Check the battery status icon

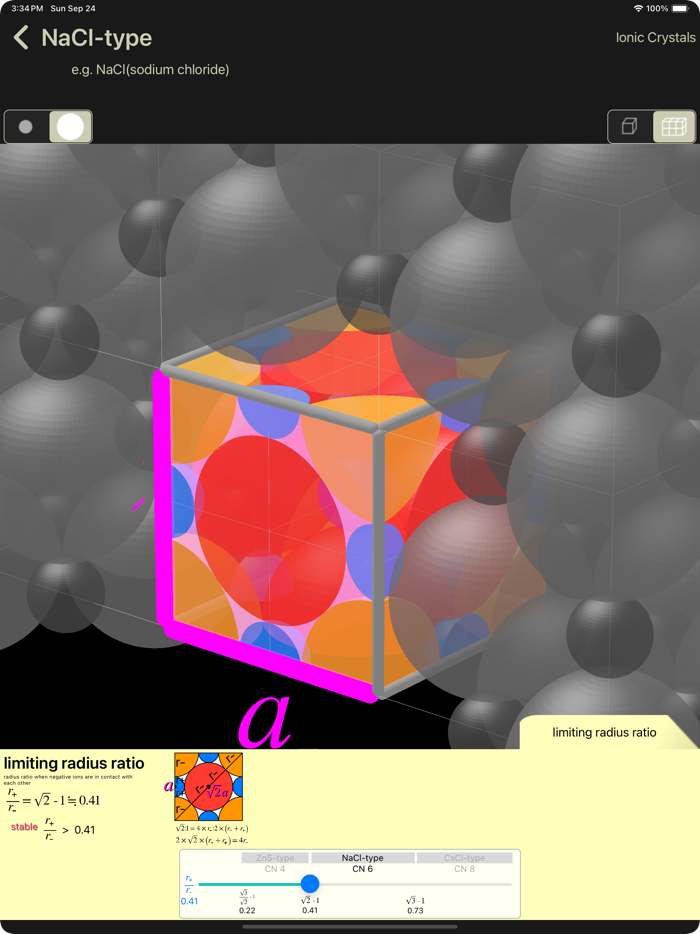point(681,8)
